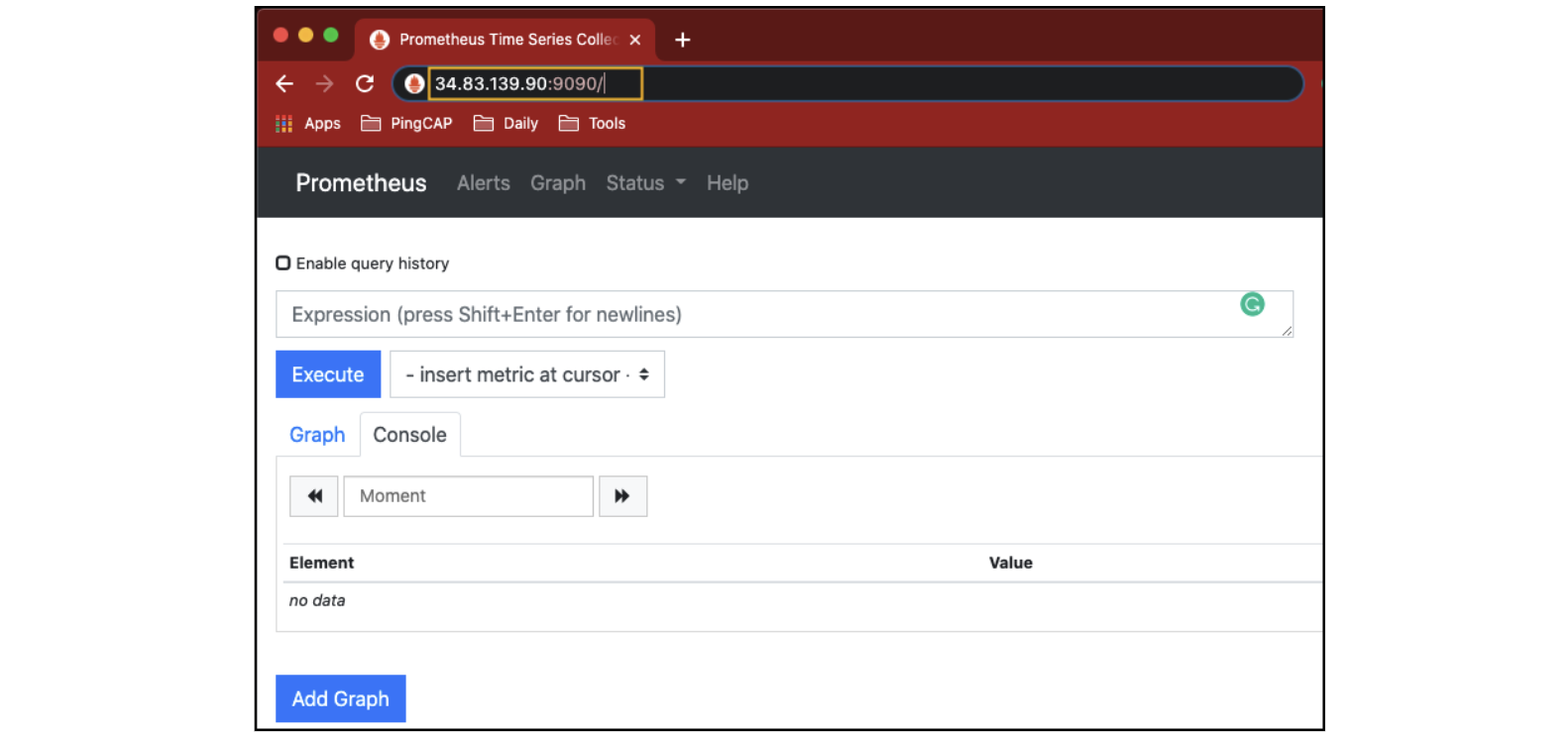
Task: Open the Tools bookmarks folder
Action: coord(592,124)
